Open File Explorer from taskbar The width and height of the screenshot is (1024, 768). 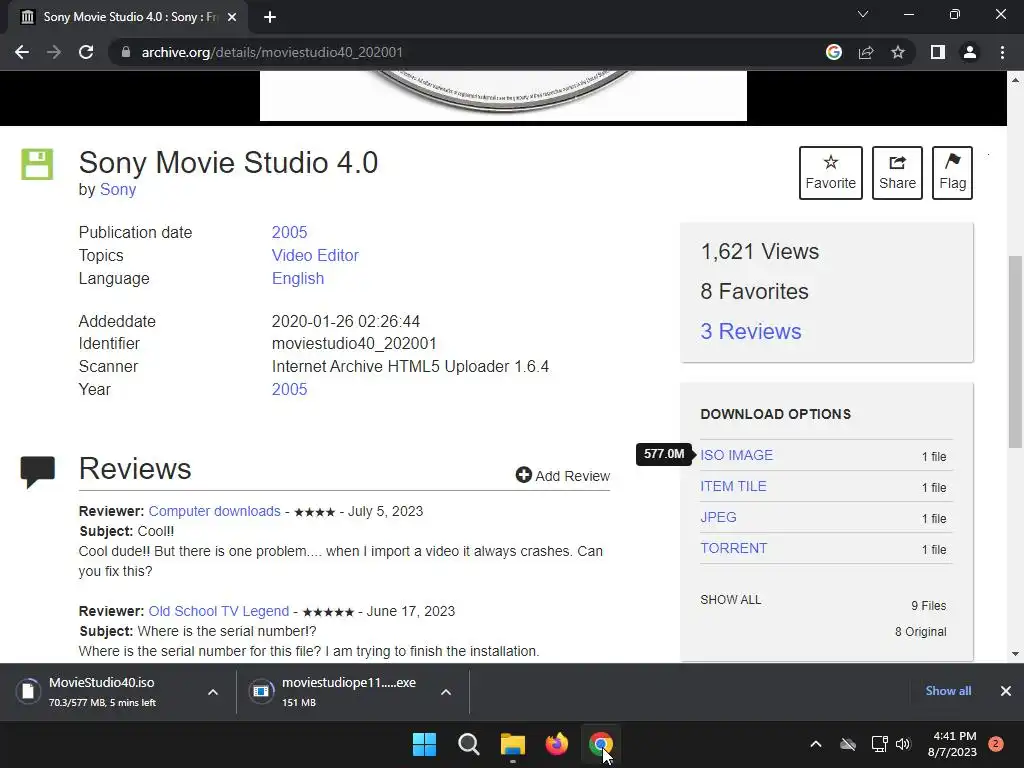513,744
